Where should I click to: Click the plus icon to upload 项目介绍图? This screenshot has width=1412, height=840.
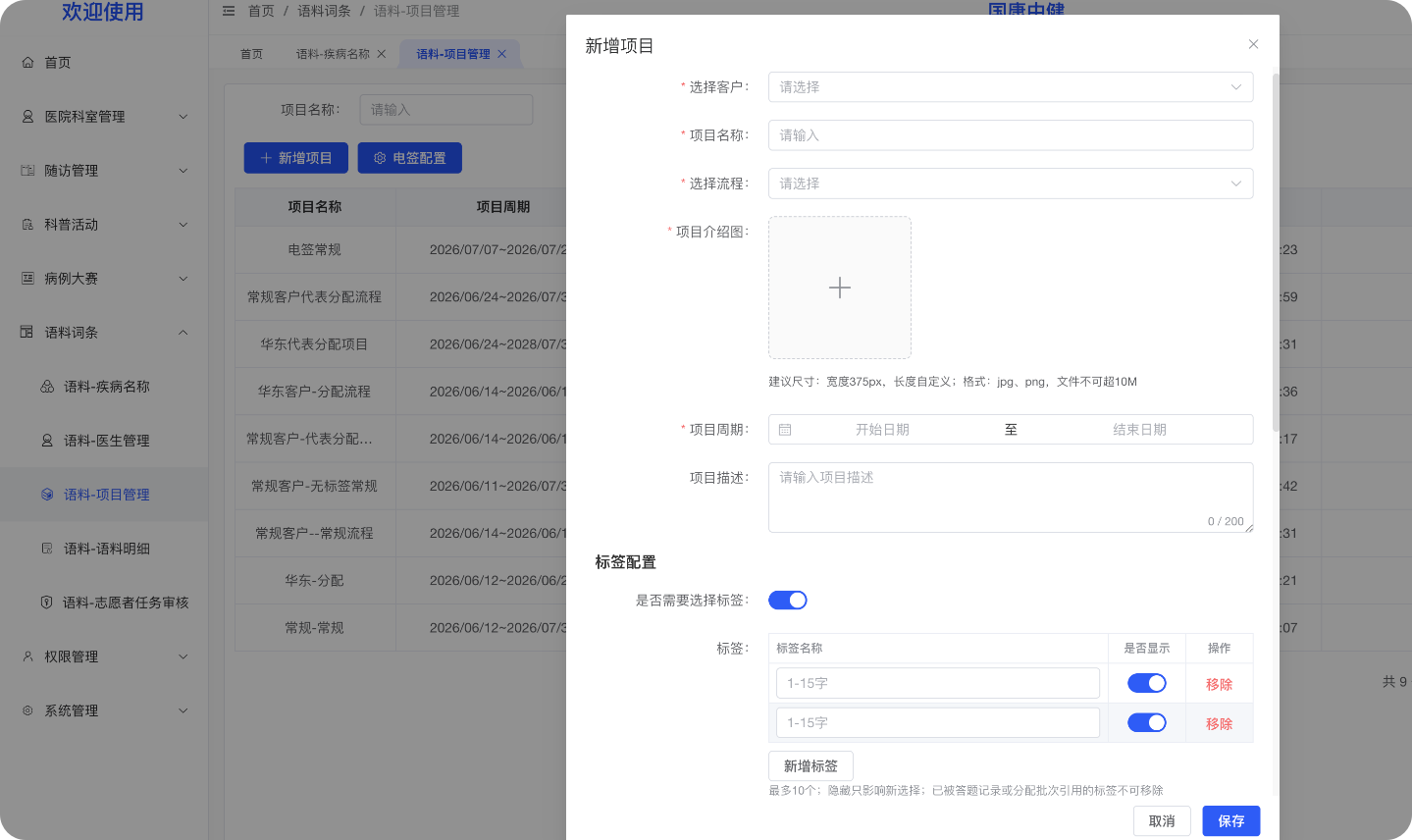(840, 288)
